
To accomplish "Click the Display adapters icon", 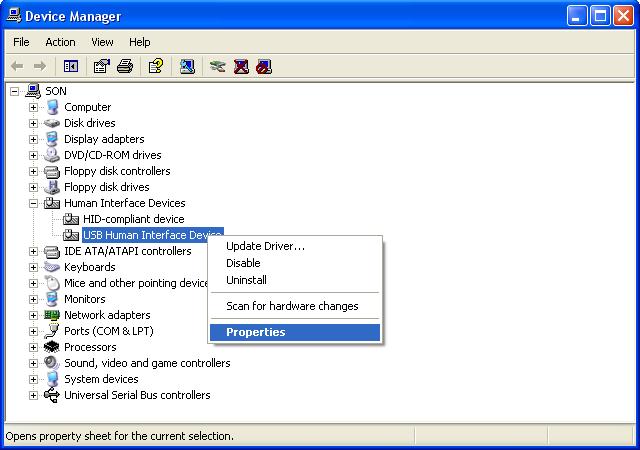I will tap(52, 139).
